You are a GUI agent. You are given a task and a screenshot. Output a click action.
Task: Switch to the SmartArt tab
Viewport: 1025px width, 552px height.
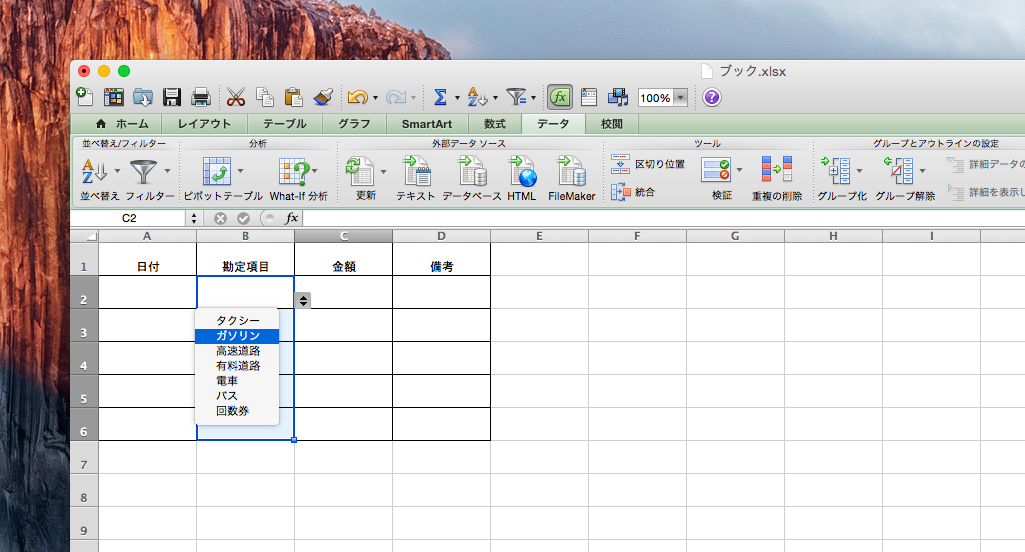point(426,124)
